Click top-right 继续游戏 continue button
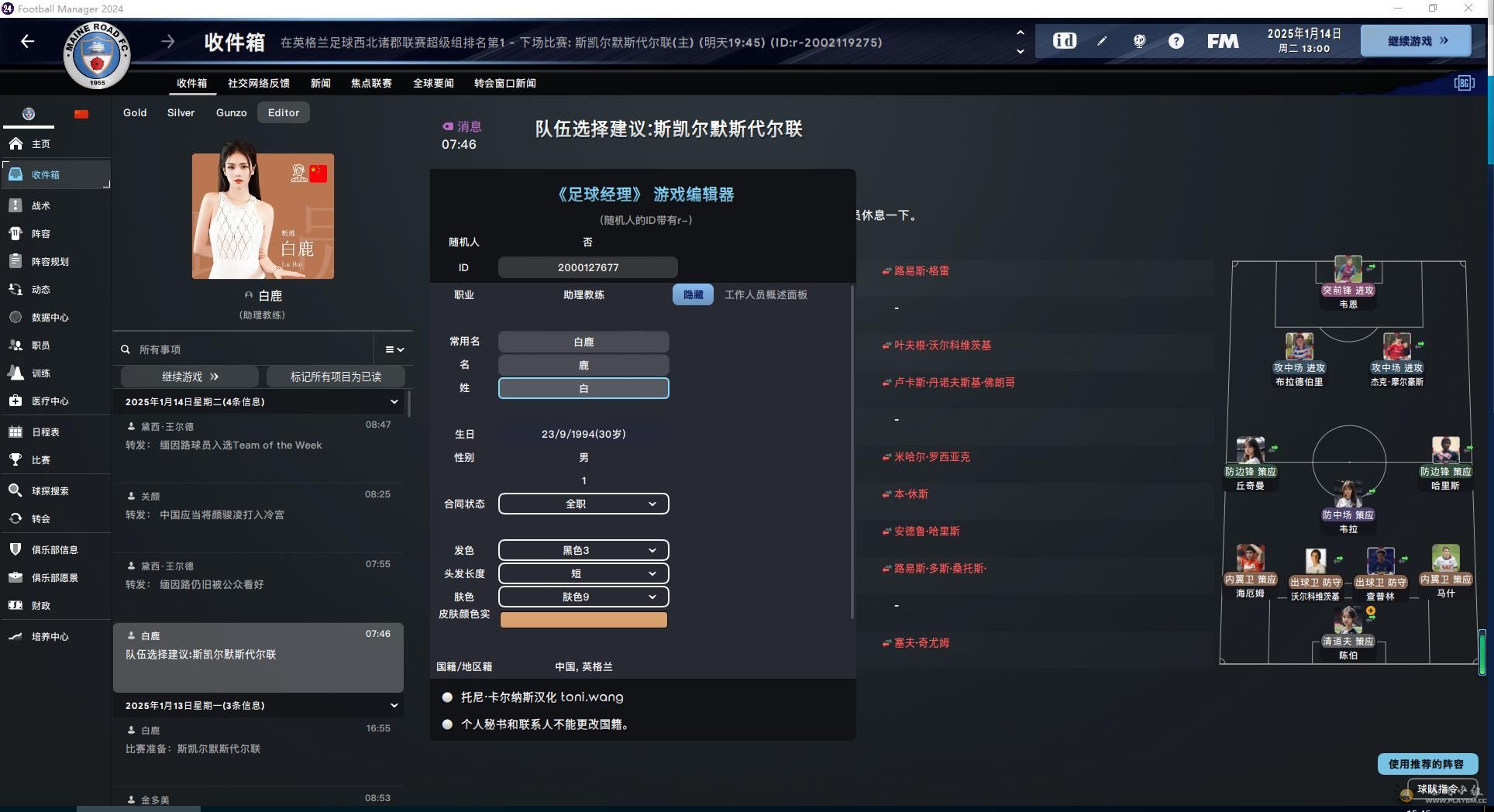This screenshot has width=1494, height=812. pos(1416,41)
